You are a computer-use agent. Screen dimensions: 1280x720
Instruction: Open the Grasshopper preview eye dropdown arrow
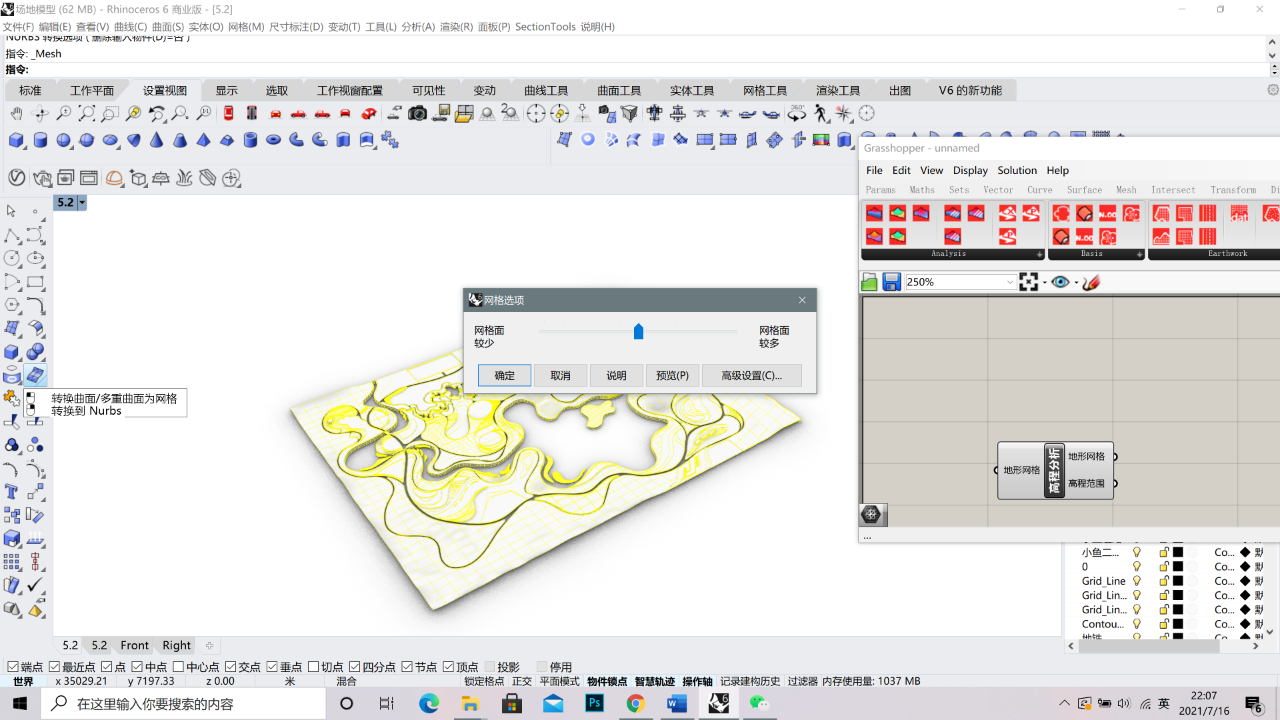[1076, 283]
